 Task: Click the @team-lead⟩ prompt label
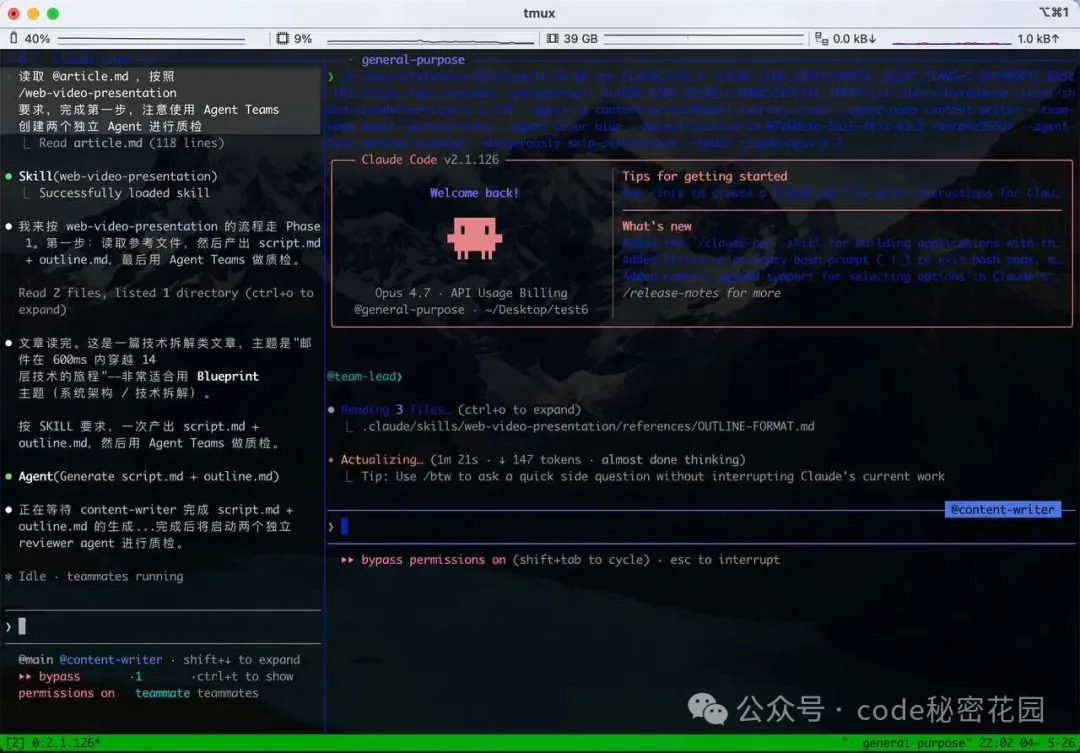point(364,377)
